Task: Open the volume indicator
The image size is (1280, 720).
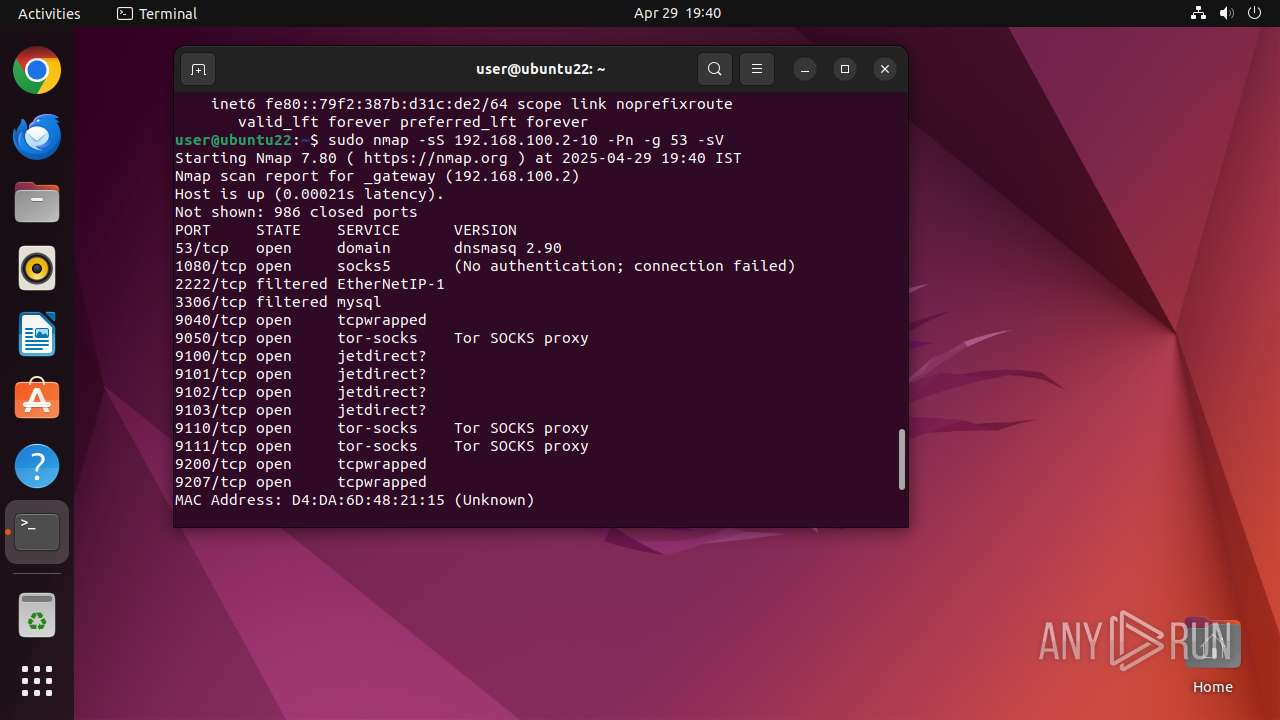Action: [1226, 13]
